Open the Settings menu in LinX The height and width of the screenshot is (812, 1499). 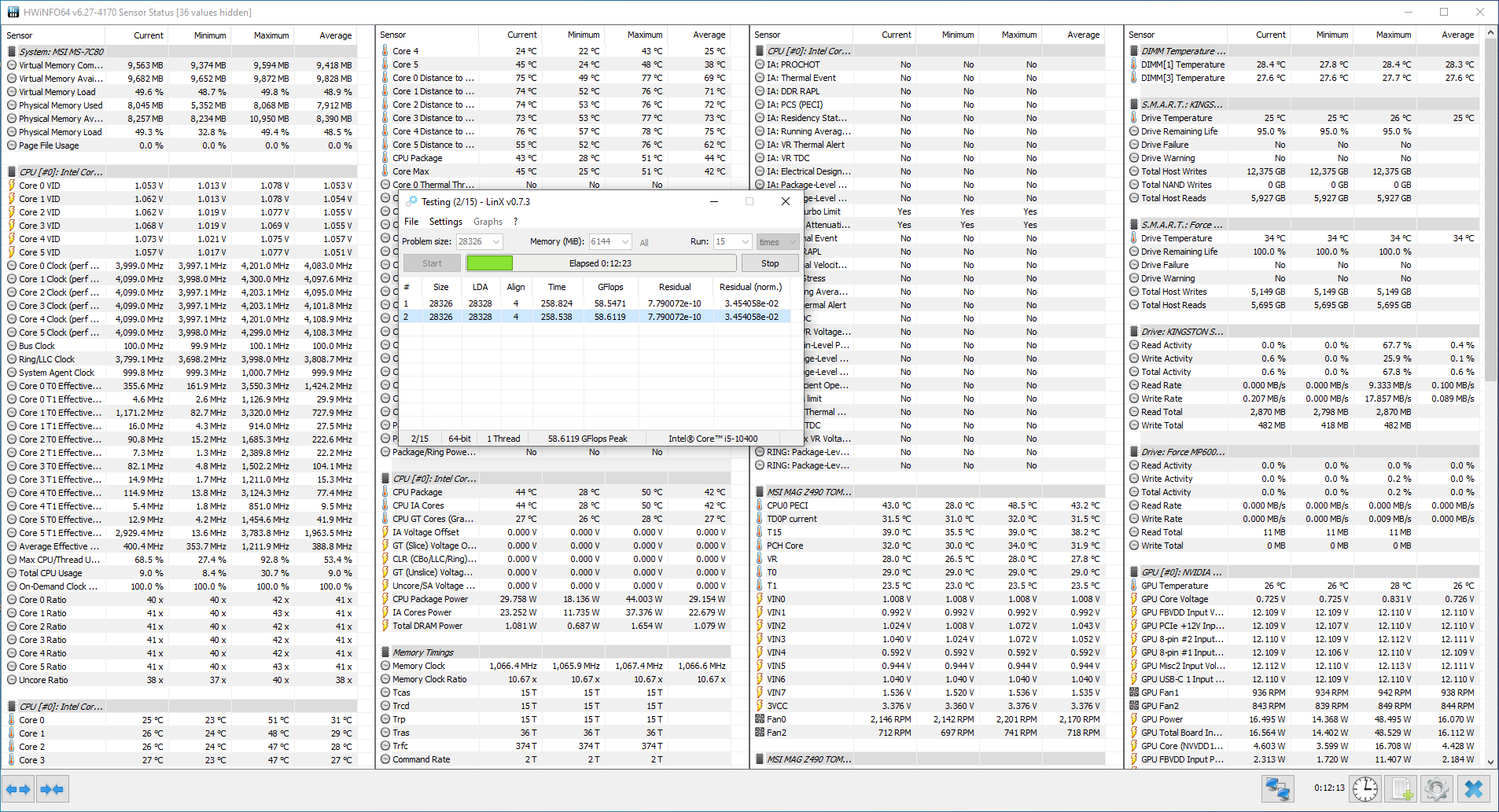point(446,222)
